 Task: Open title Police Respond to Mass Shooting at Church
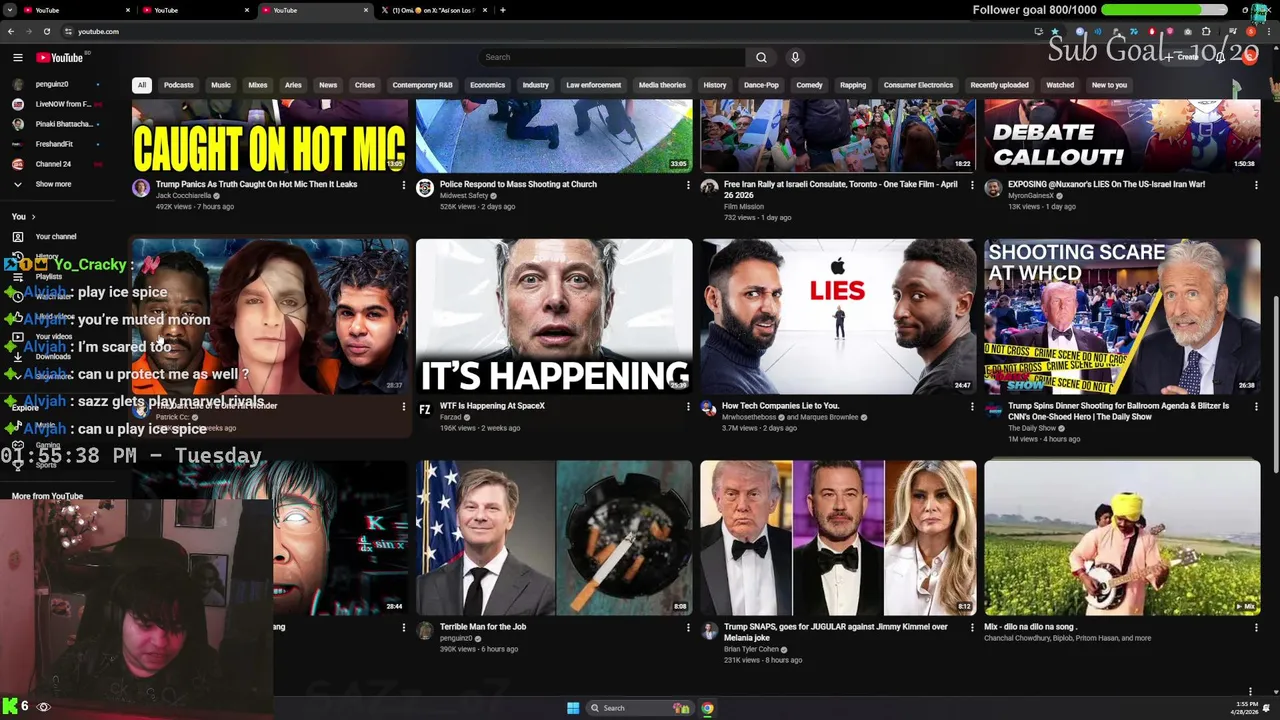[x=518, y=184]
